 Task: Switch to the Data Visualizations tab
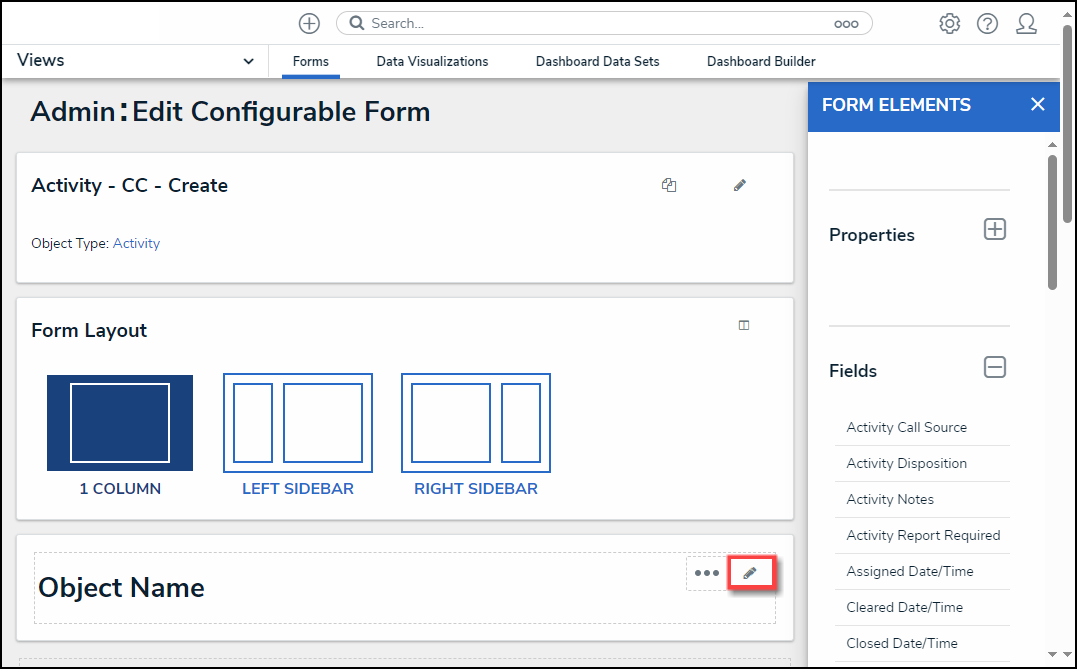(432, 61)
